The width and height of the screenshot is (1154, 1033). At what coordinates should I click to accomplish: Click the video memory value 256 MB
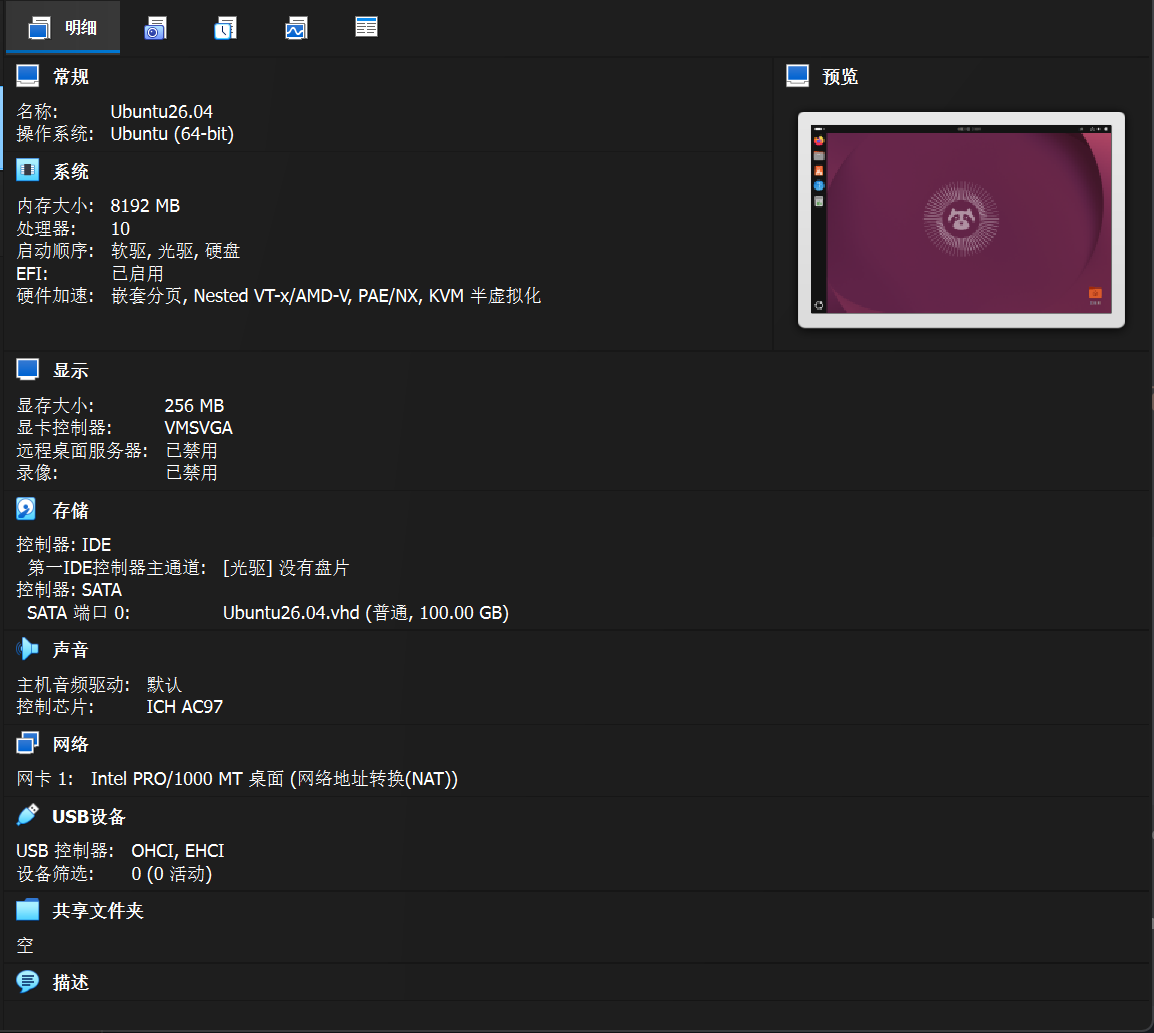(x=194, y=406)
